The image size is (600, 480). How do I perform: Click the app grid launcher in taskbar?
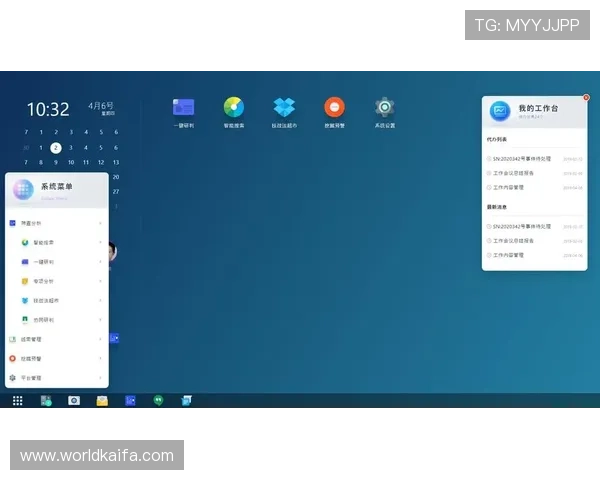pyautogui.click(x=17, y=400)
